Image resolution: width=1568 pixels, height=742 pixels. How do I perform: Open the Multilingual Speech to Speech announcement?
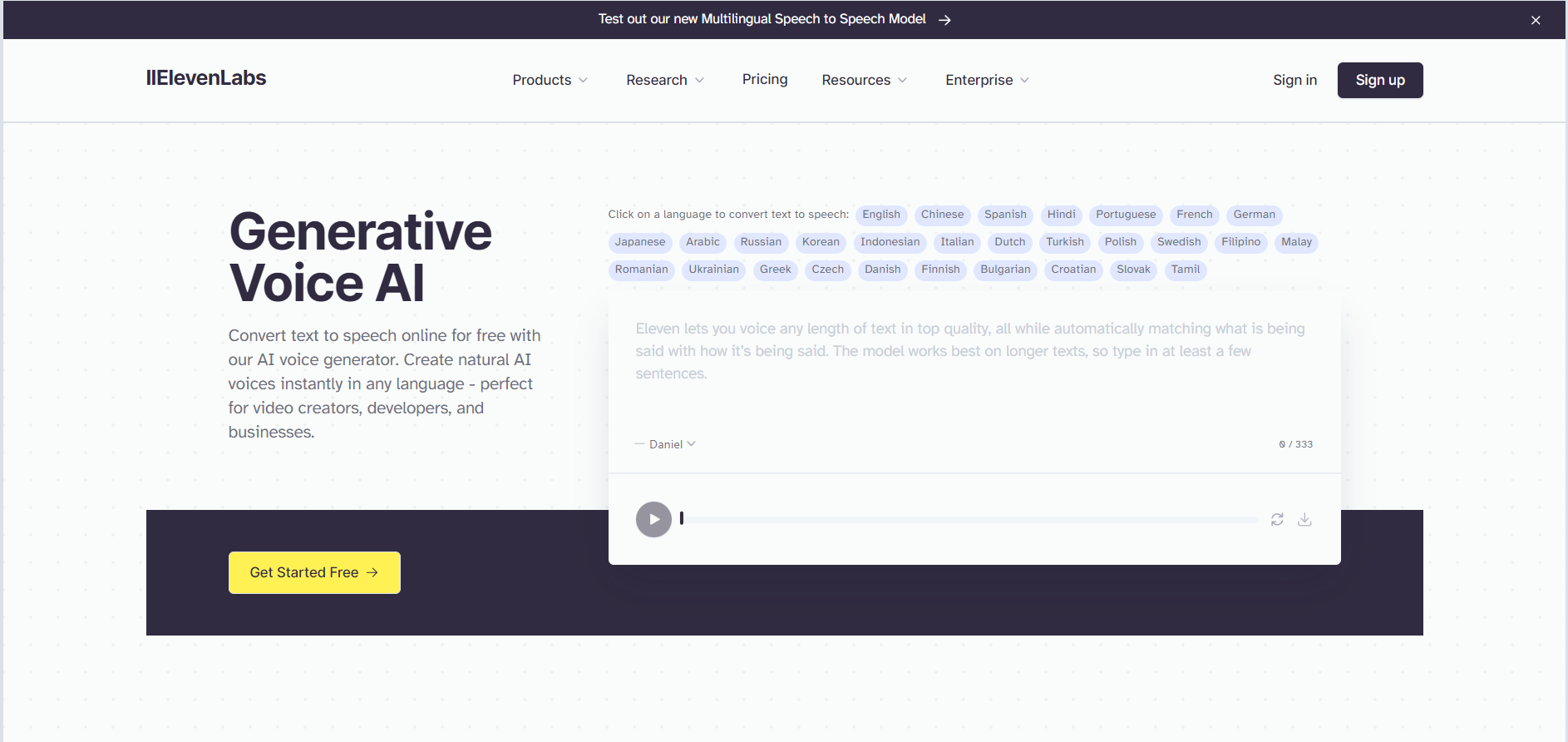tap(774, 19)
